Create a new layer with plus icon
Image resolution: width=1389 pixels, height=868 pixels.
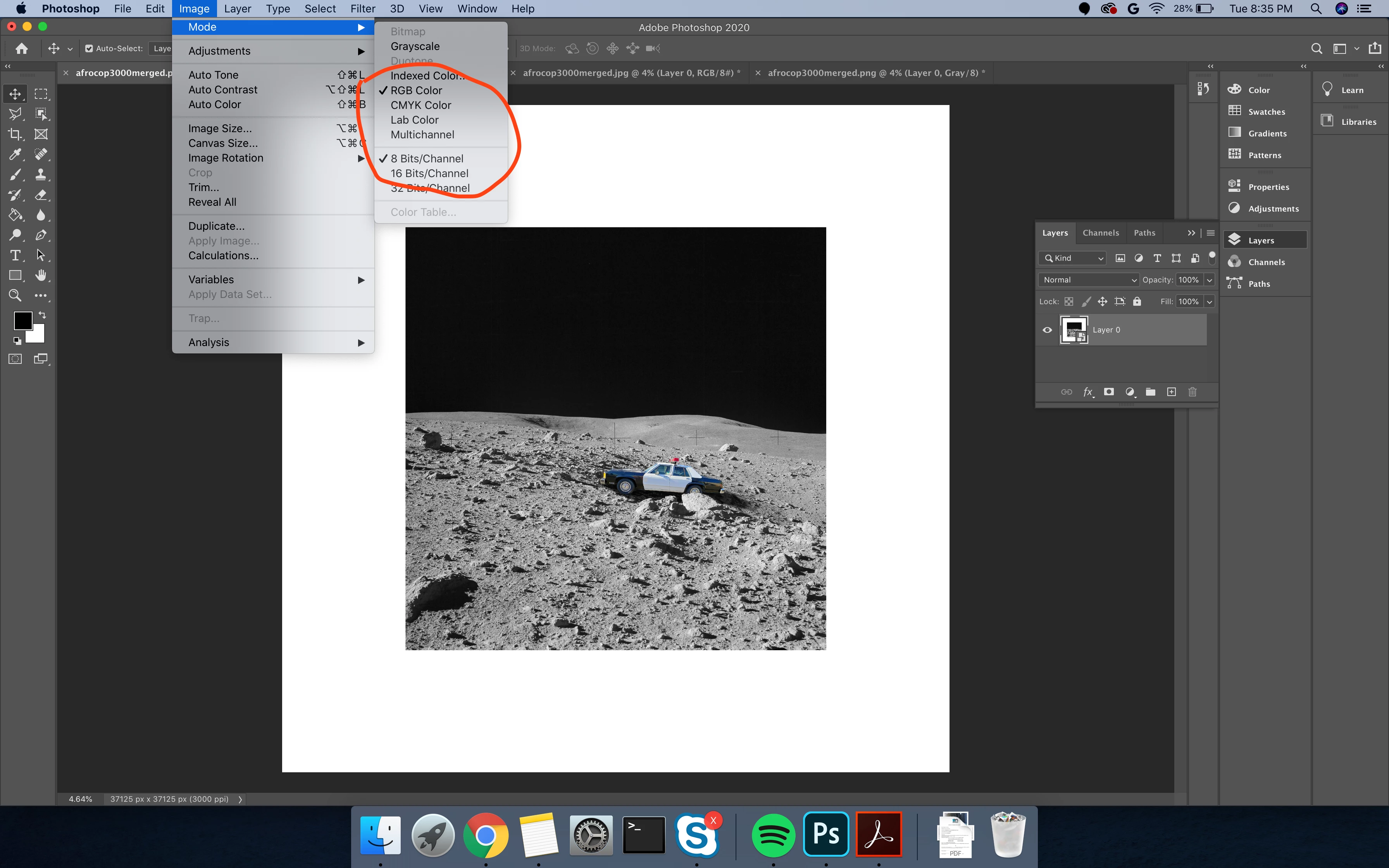tap(1172, 392)
